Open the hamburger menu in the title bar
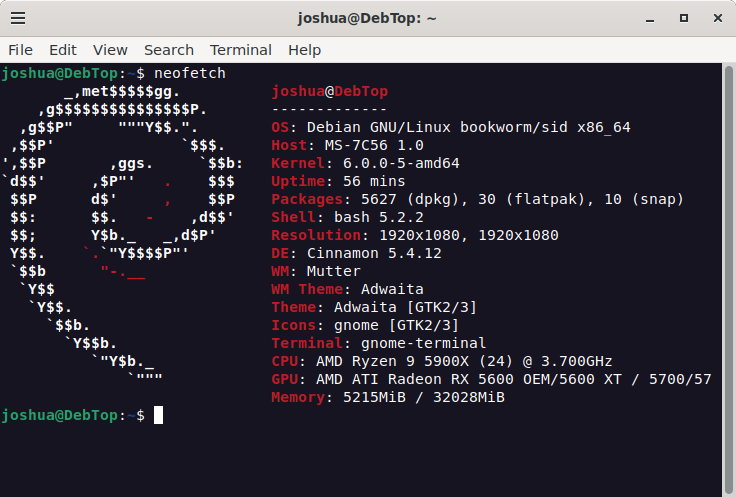The height and width of the screenshot is (497, 736). point(18,18)
